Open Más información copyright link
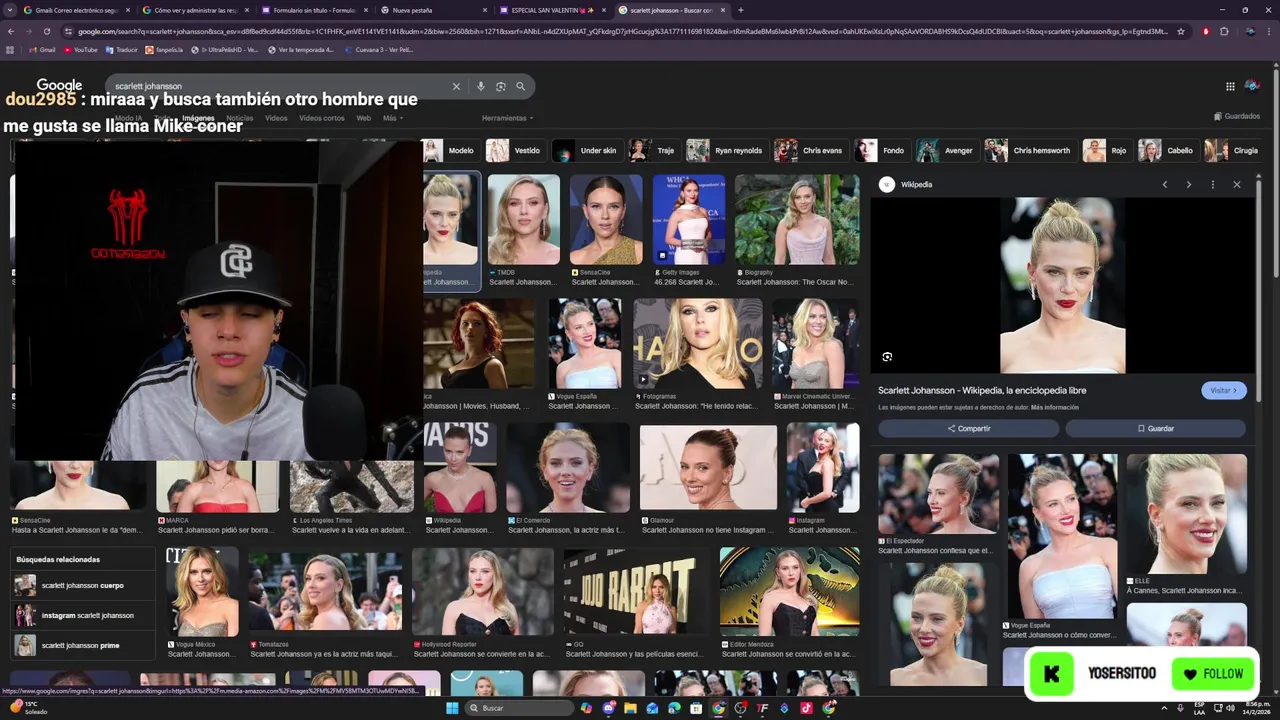Viewport: 1280px width, 720px height. [x=1055, y=408]
